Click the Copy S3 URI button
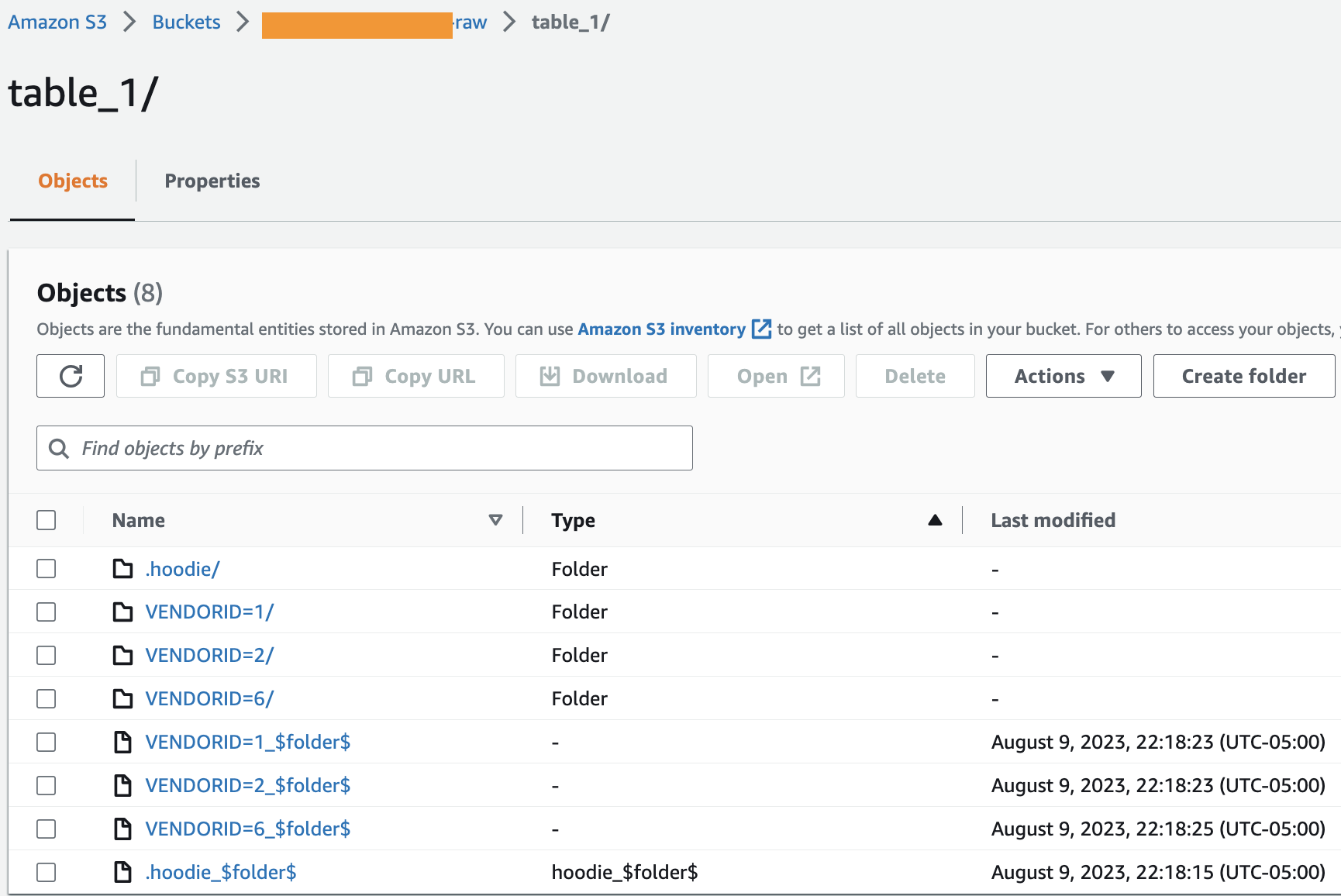This screenshot has width=1341, height=896. tap(216, 376)
